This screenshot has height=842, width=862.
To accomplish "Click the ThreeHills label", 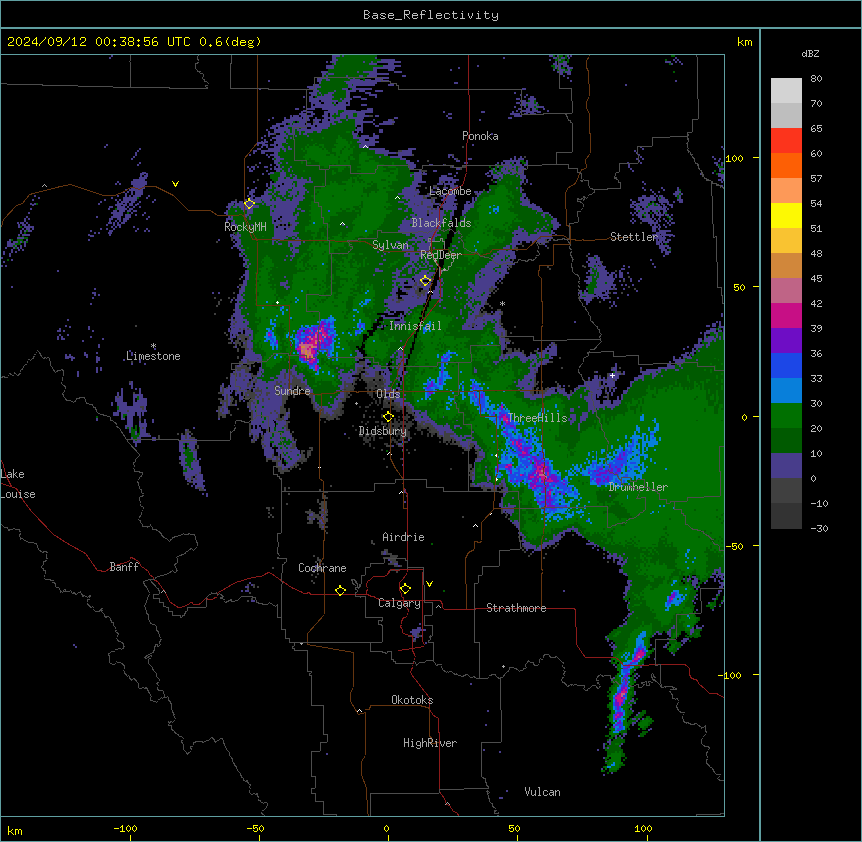I will (537, 418).
